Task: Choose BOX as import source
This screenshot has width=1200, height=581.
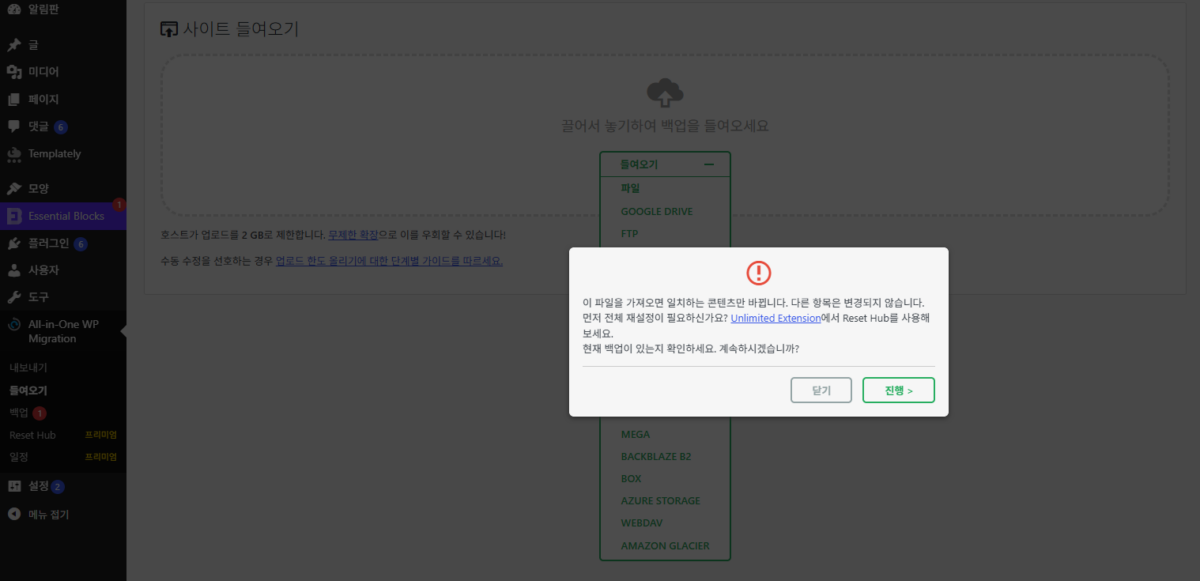Action: click(631, 478)
